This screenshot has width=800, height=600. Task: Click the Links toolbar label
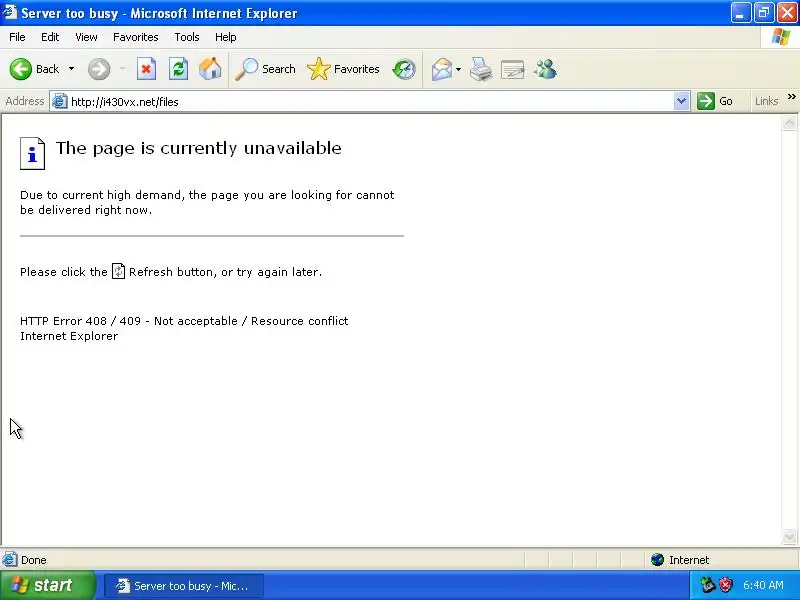[x=766, y=101]
